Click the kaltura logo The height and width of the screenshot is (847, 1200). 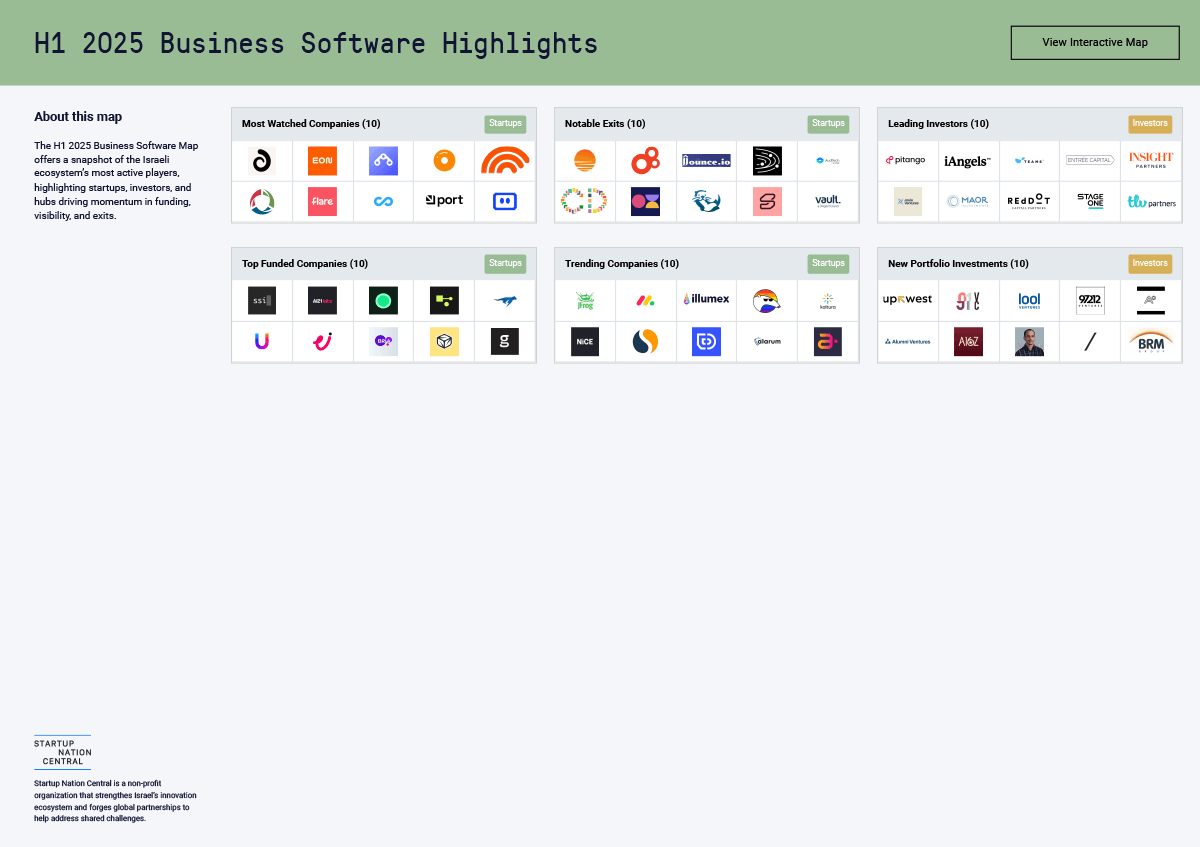pos(828,300)
